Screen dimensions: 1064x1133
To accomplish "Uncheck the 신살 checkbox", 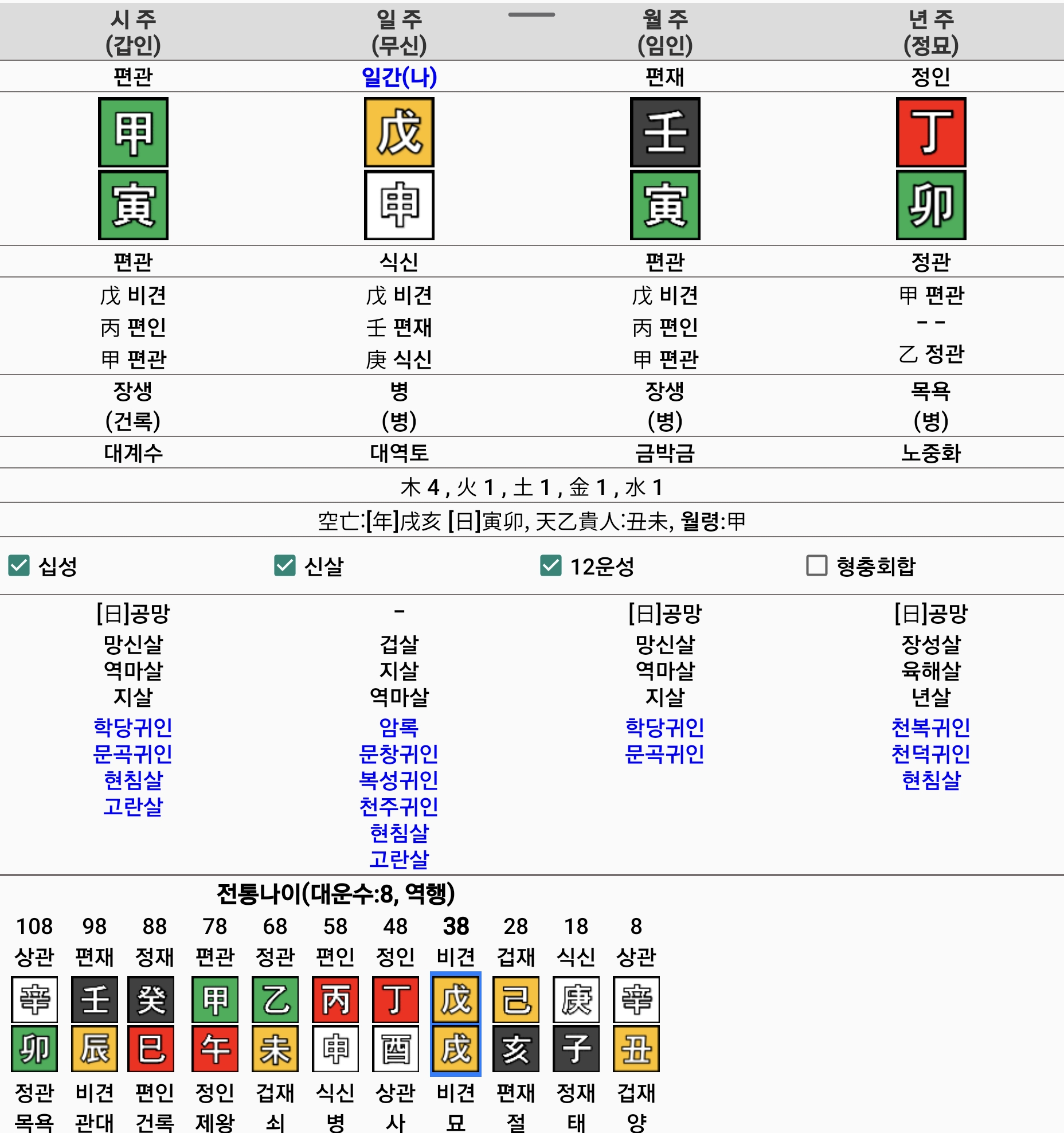I will 285,565.
